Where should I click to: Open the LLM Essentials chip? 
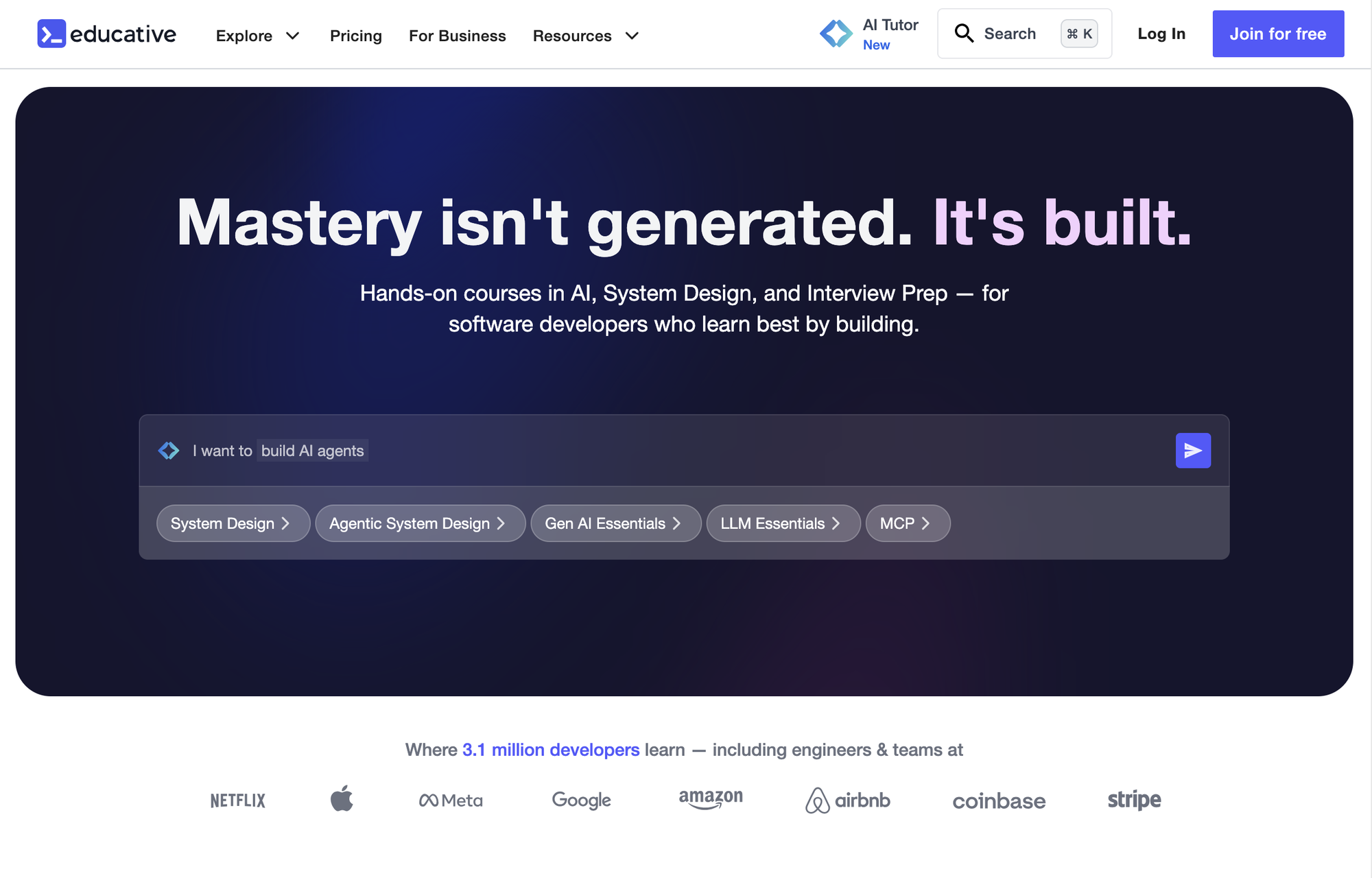783,523
